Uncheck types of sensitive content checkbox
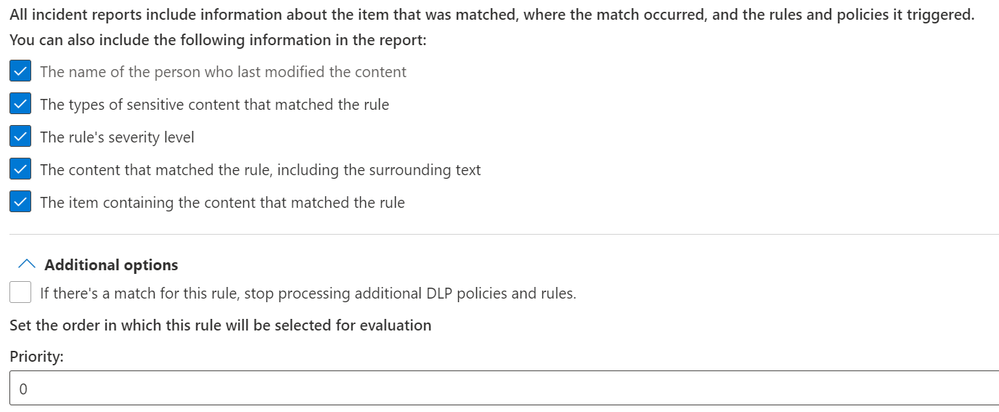 [20, 104]
